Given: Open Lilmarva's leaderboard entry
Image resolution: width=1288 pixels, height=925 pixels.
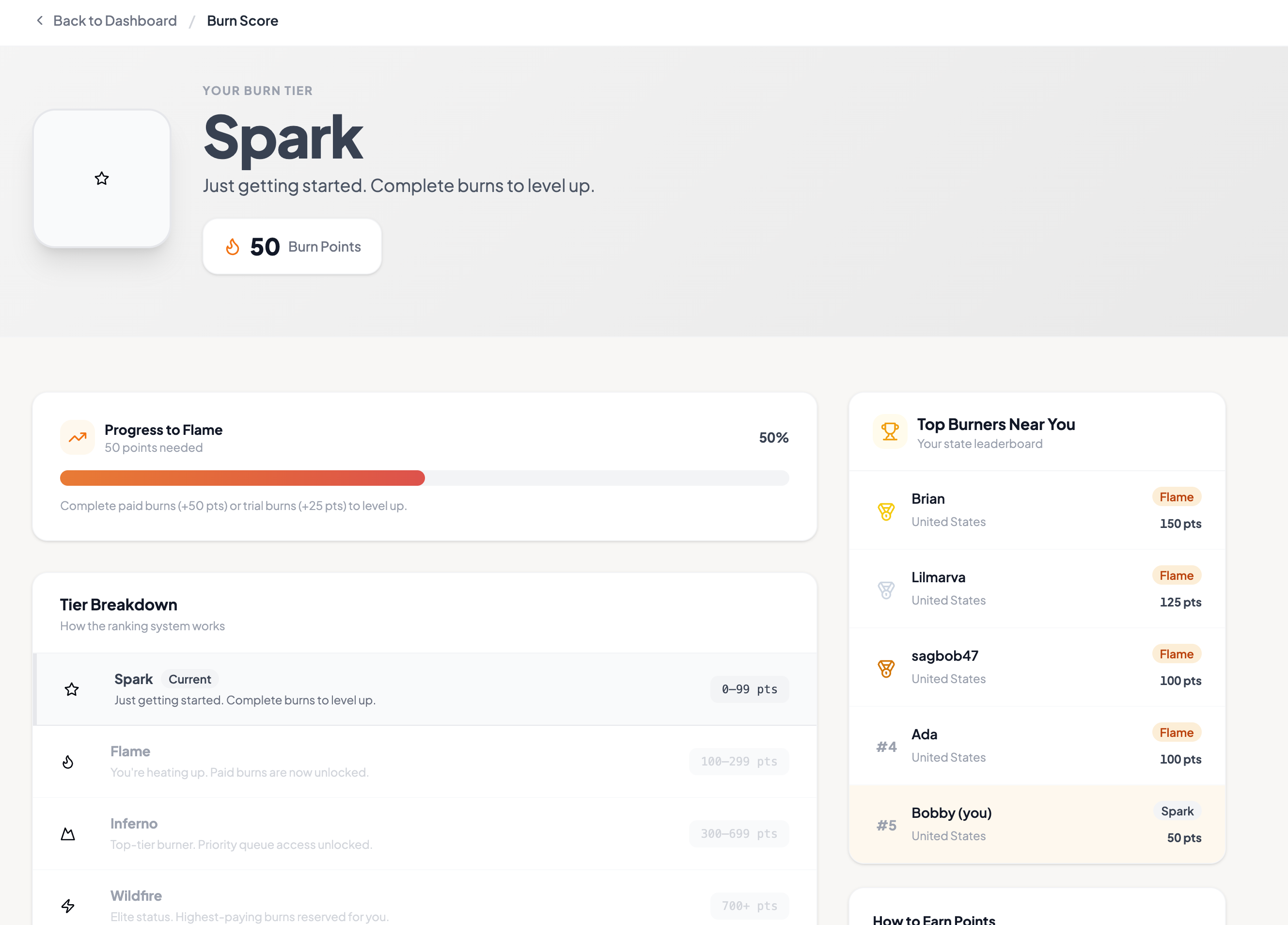Looking at the screenshot, I should pyautogui.click(x=1037, y=589).
